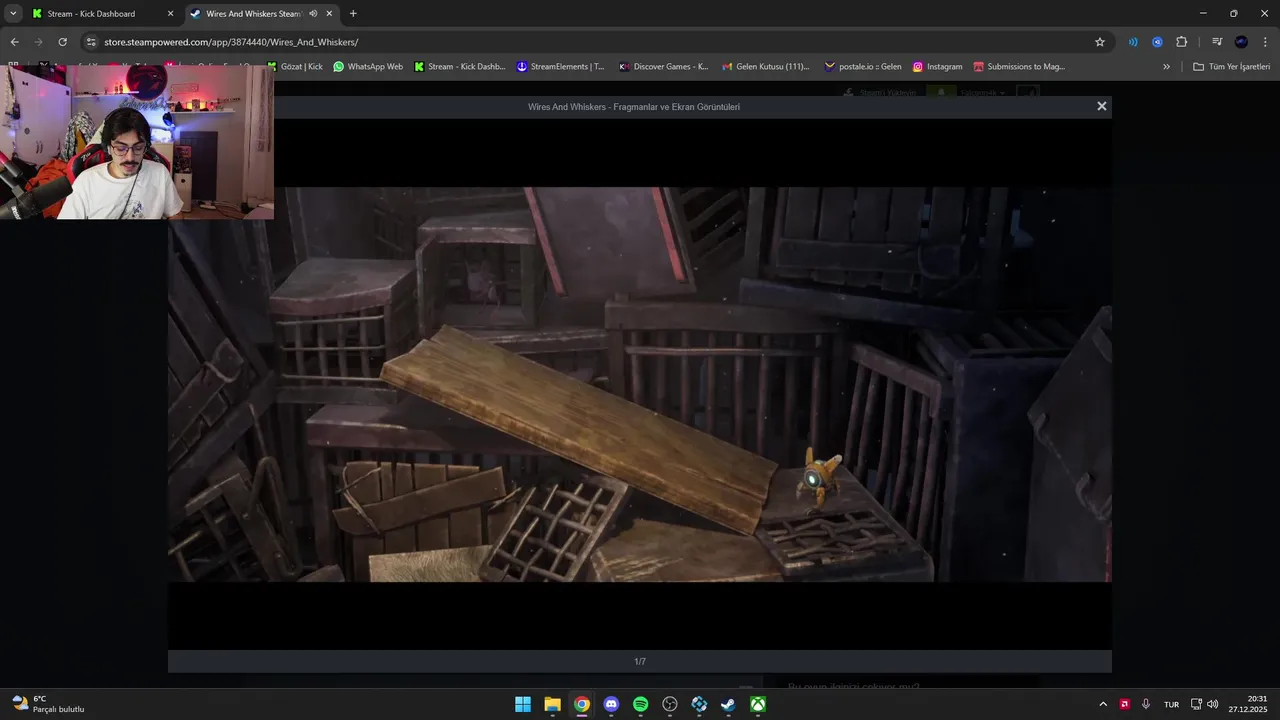Image resolution: width=1280 pixels, height=720 pixels.
Task: Click the AMD software tray icon
Action: coord(1125,704)
